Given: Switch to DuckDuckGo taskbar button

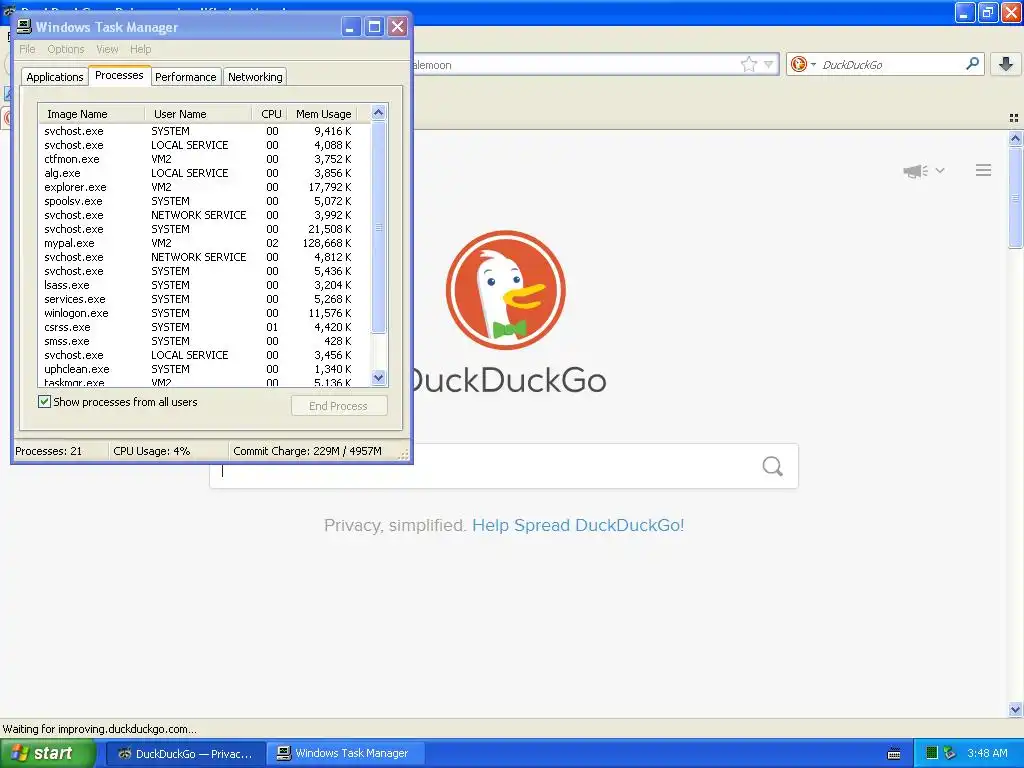Looking at the screenshot, I should click(185, 754).
